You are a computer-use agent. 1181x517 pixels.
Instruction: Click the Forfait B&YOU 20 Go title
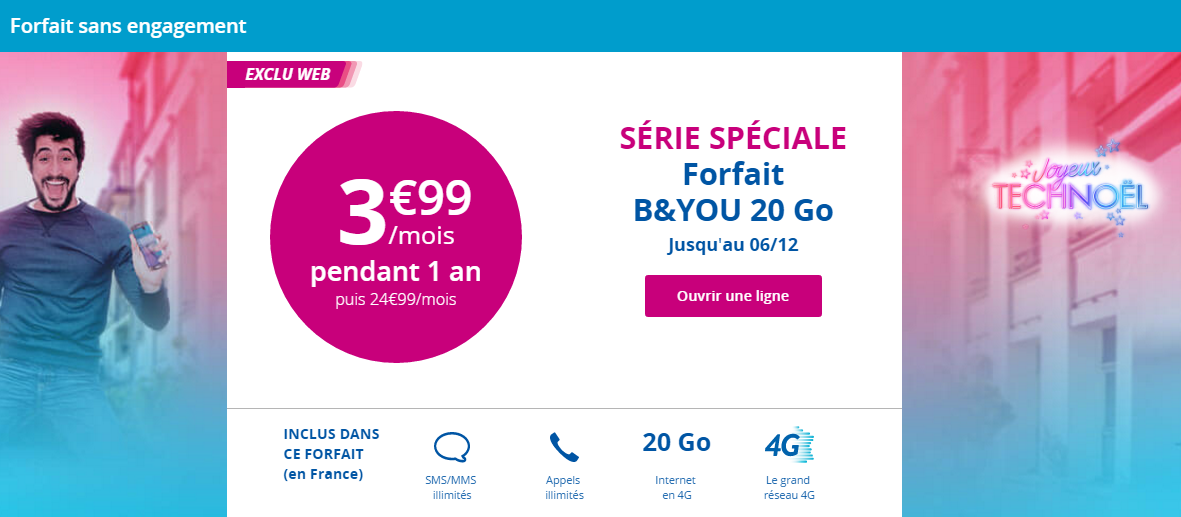pyautogui.click(x=733, y=193)
